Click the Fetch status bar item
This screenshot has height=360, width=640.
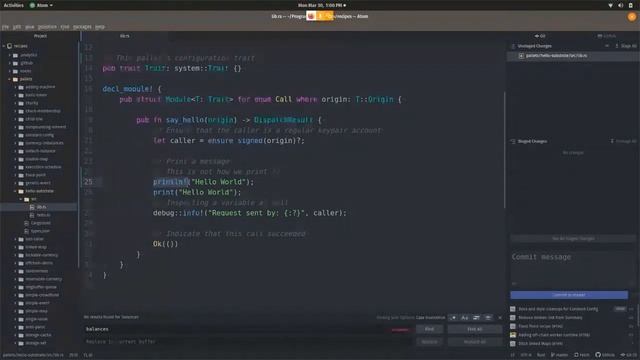(582, 355)
